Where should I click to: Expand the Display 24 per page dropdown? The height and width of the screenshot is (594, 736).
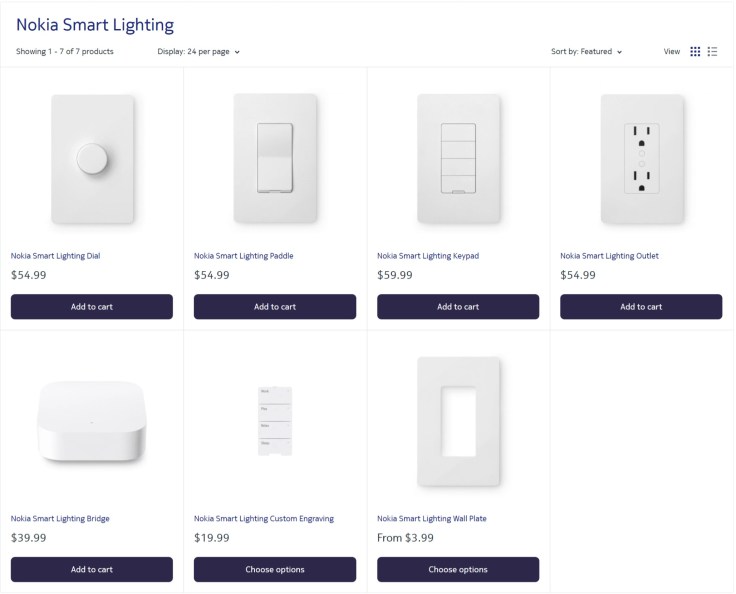point(199,51)
